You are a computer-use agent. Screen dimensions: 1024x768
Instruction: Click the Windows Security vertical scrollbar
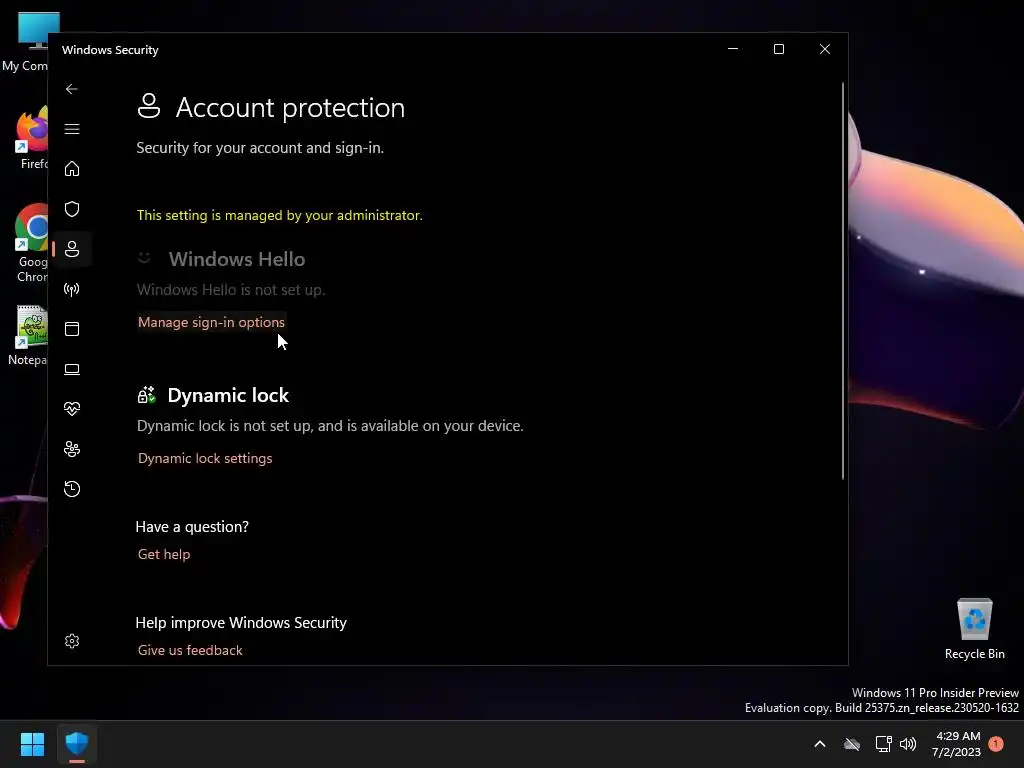(843, 281)
